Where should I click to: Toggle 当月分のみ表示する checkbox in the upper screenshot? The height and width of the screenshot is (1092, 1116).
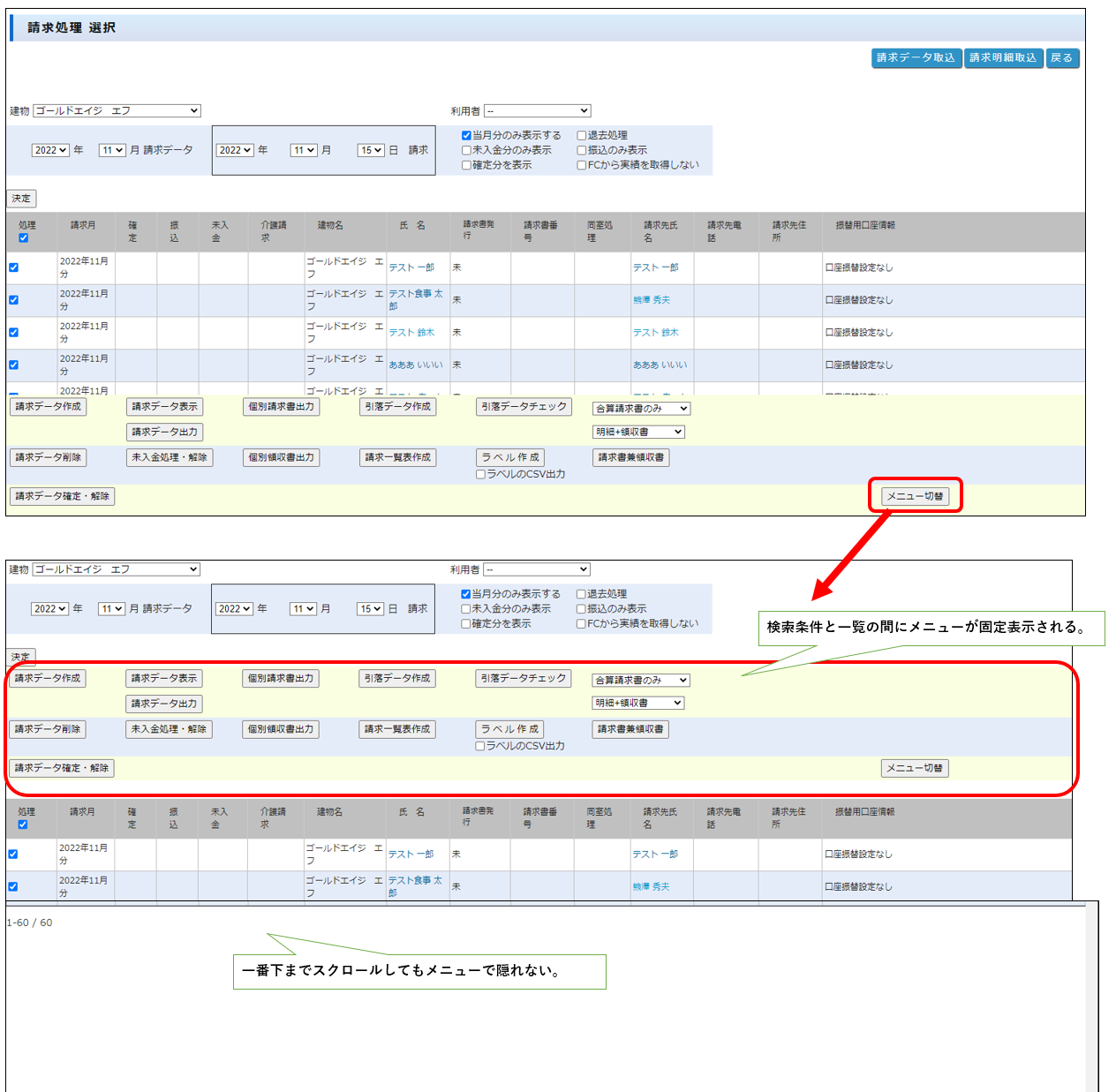(466, 136)
